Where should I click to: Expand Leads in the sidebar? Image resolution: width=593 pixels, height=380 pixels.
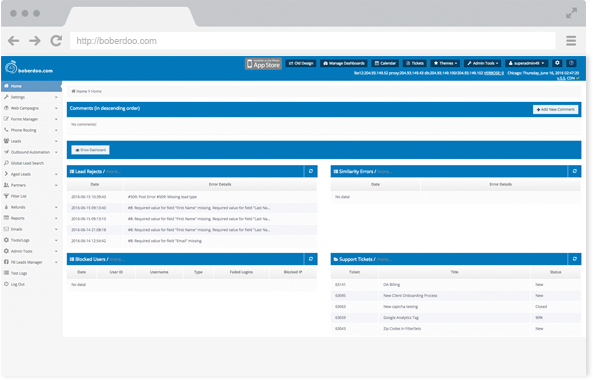31,141
